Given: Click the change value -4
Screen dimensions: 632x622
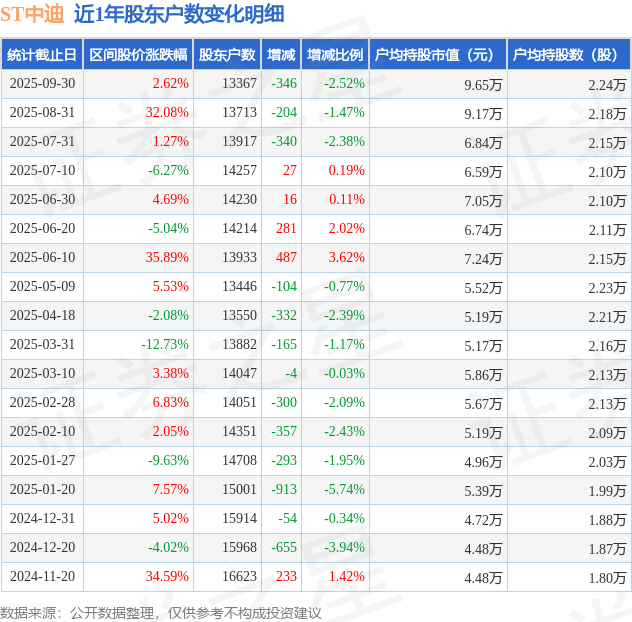Looking at the screenshot, I should (x=291, y=373).
